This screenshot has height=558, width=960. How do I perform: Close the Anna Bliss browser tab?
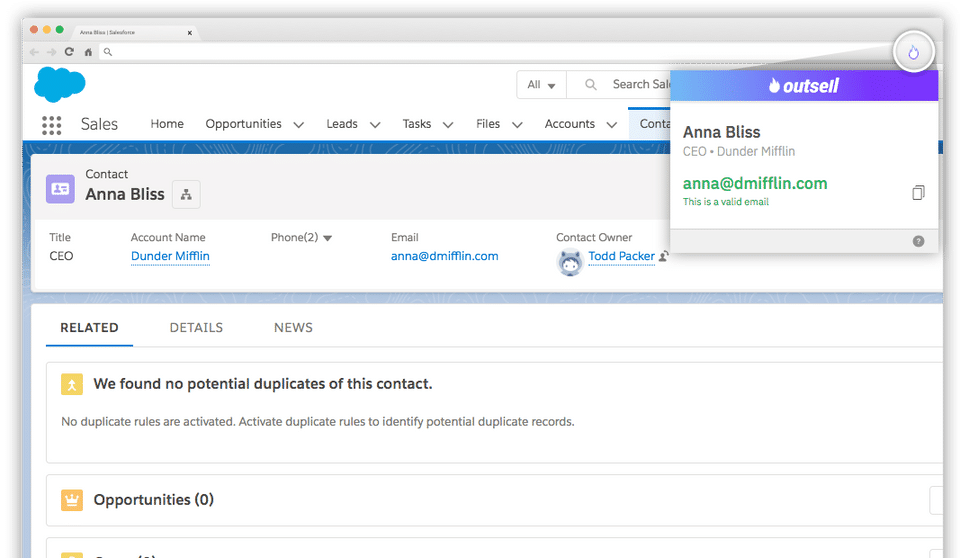[x=190, y=33]
